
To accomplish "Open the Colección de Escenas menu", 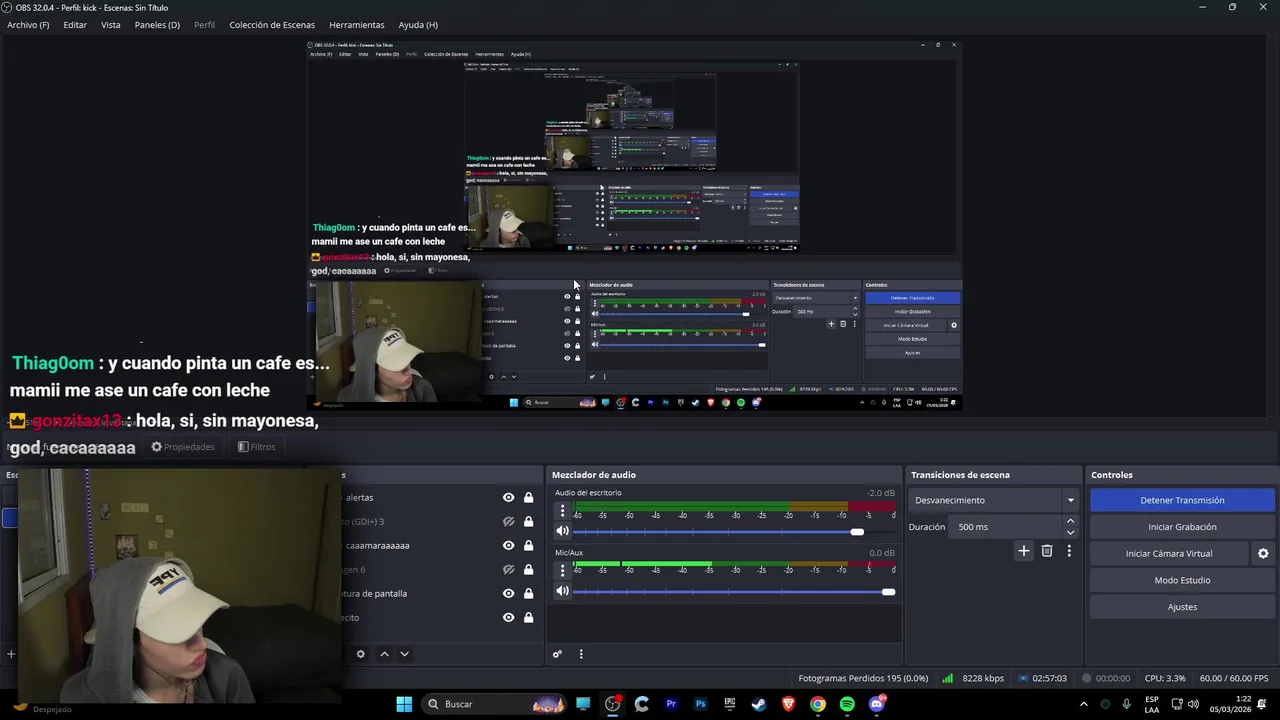I will [272, 25].
